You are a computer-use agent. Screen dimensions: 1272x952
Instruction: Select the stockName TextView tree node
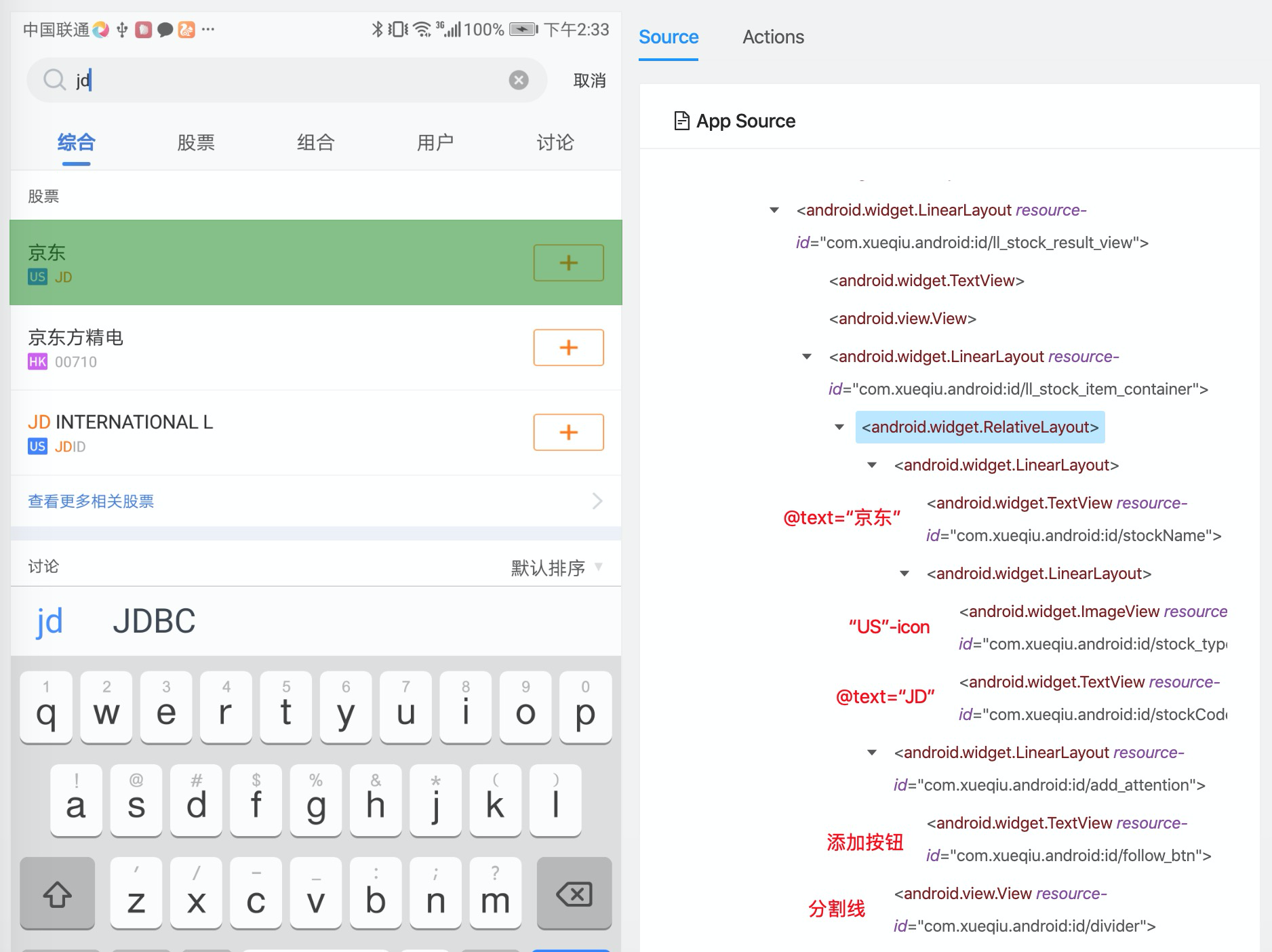pos(1074,519)
